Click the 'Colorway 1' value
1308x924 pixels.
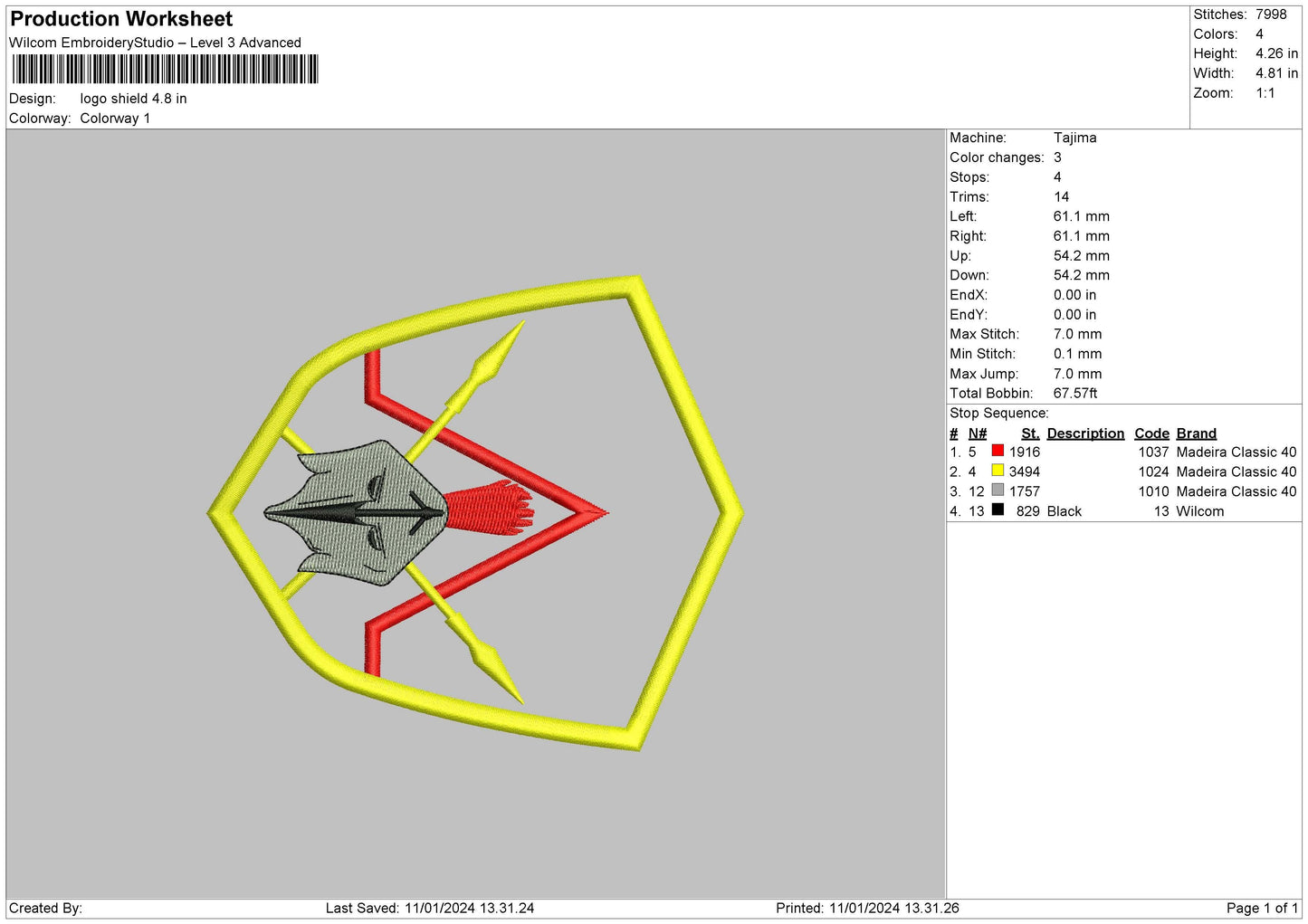[115, 119]
